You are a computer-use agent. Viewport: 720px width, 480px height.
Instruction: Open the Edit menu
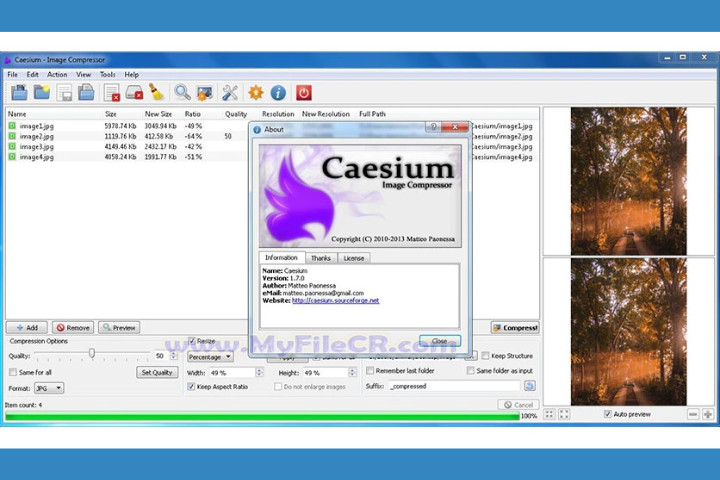[x=32, y=74]
